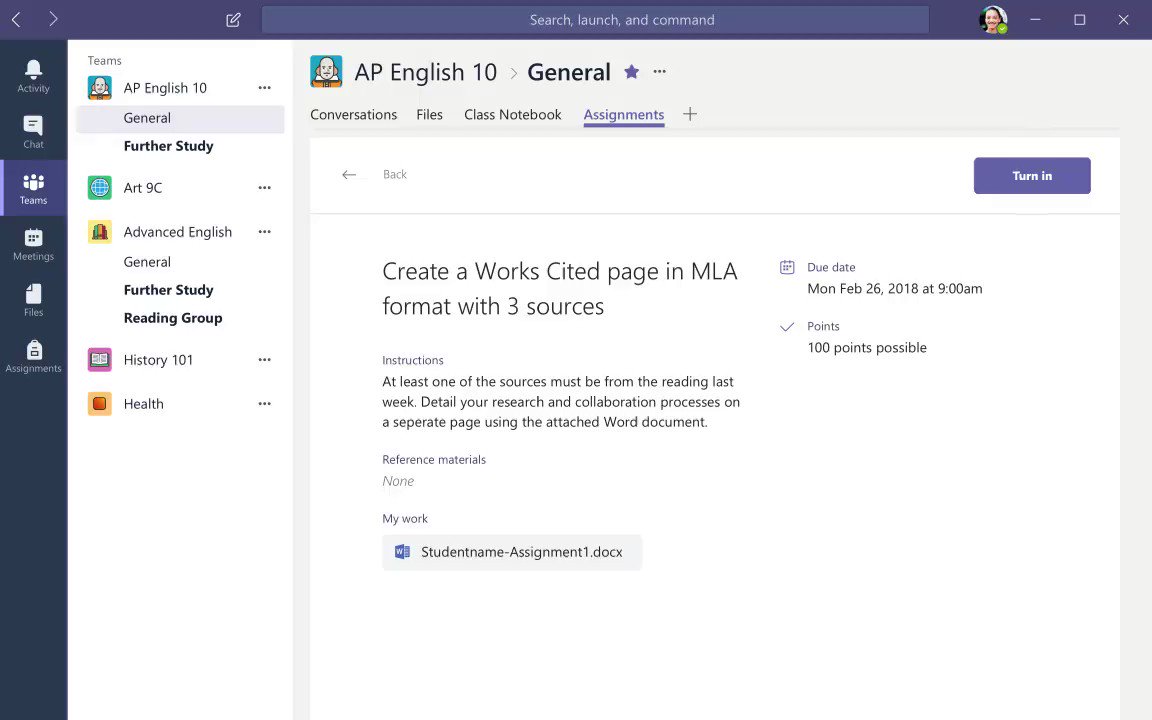Go forward with the title bar arrow
The width and height of the screenshot is (1152, 720).
53,19
